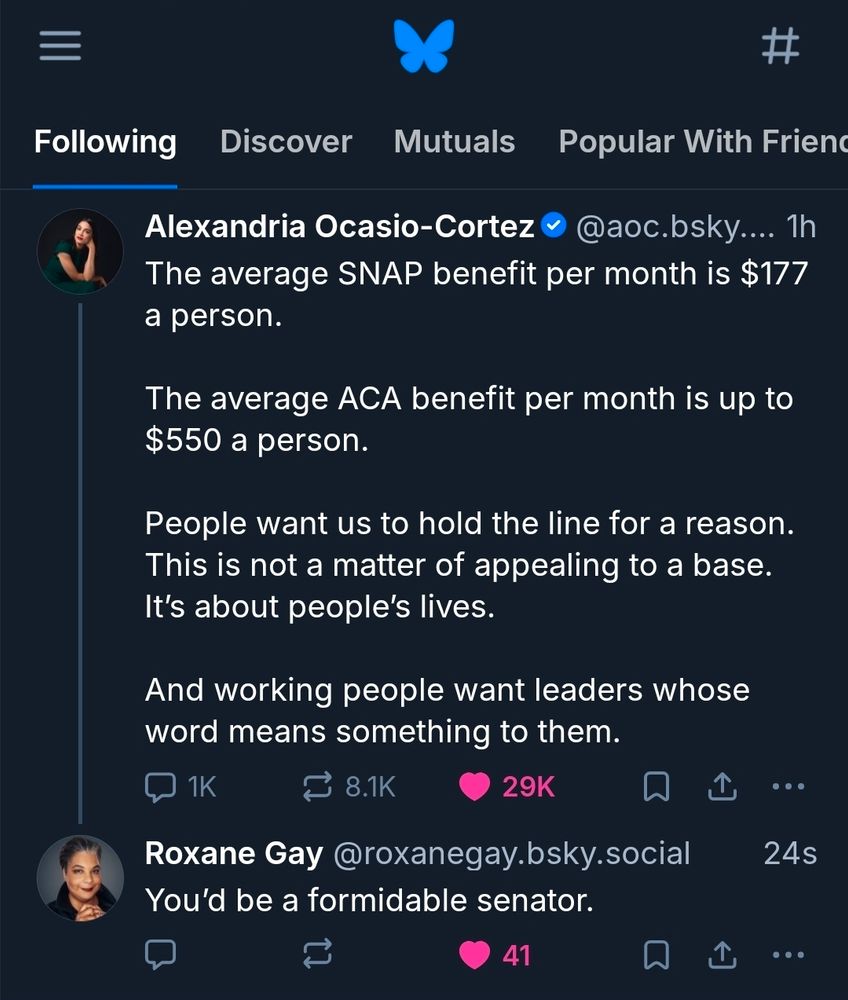Viewport: 848px width, 1000px height.
Task: Open the hamburger navigation menu
Action: (60, 45)
